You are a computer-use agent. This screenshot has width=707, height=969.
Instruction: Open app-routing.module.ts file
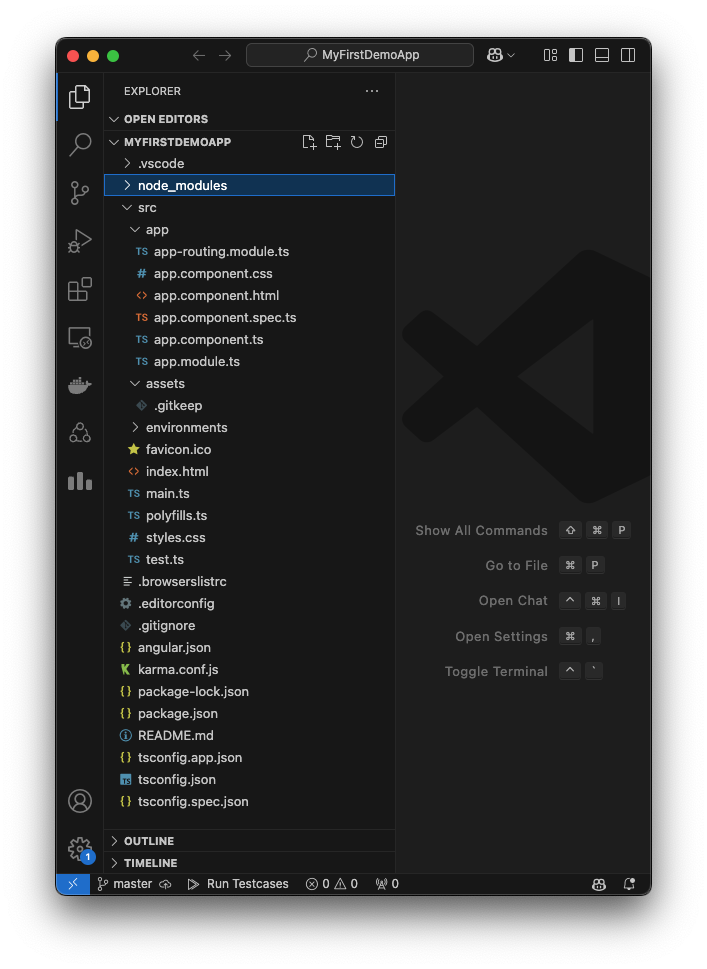pyautogui.click(x=250, y=252)
